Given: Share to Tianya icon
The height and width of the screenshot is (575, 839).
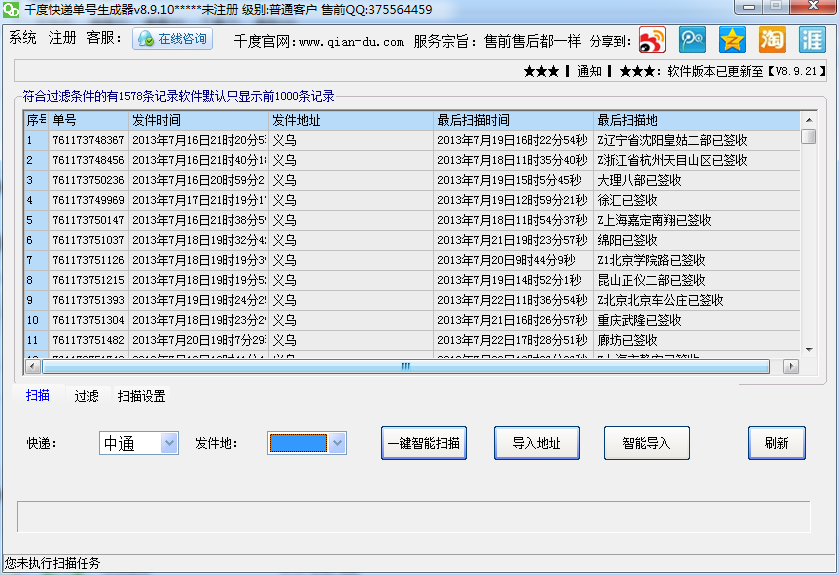Looking at the screenshot, I should [x=813, y=40].
